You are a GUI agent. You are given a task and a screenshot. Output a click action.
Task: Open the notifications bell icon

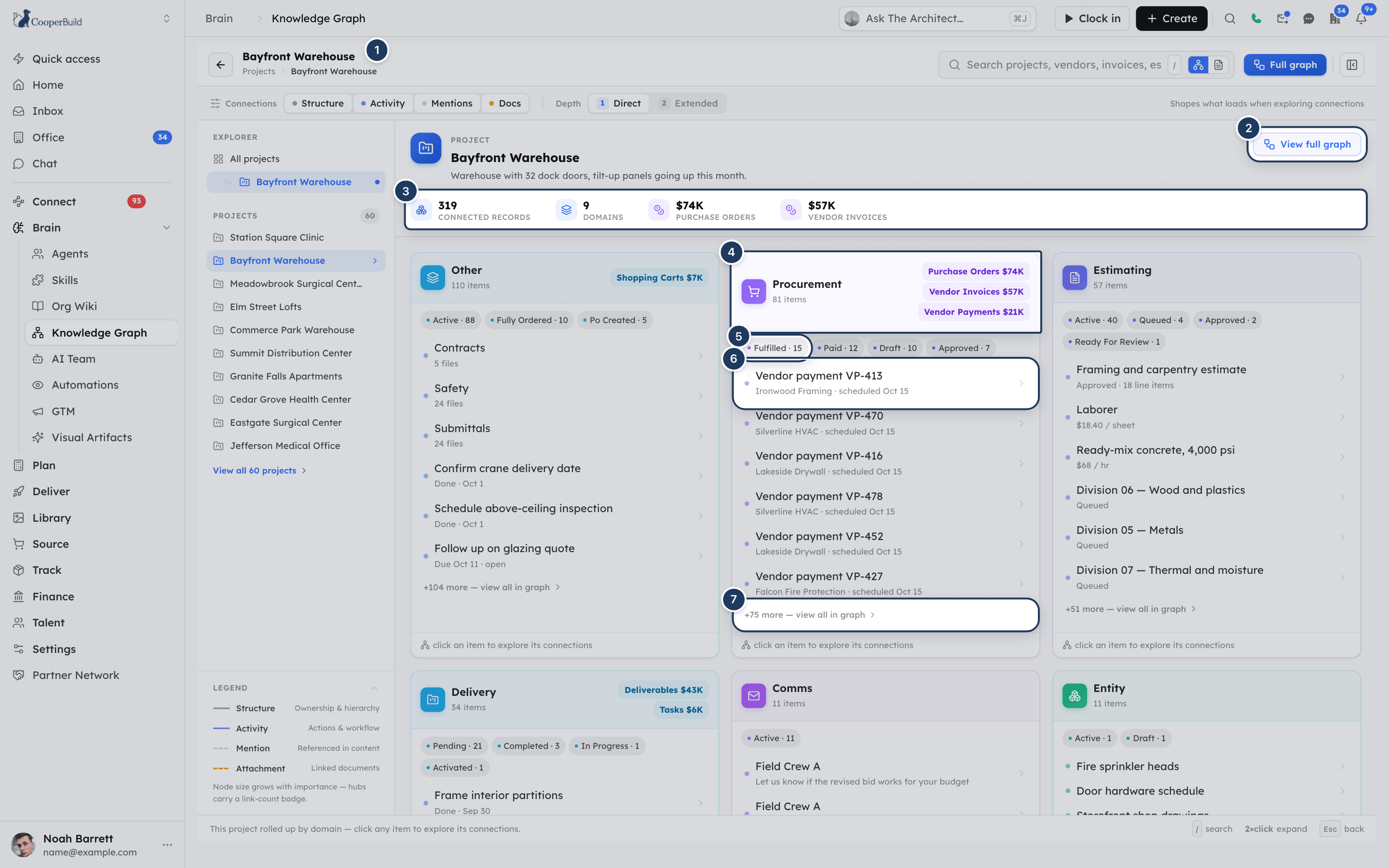tap(1362, 18)
